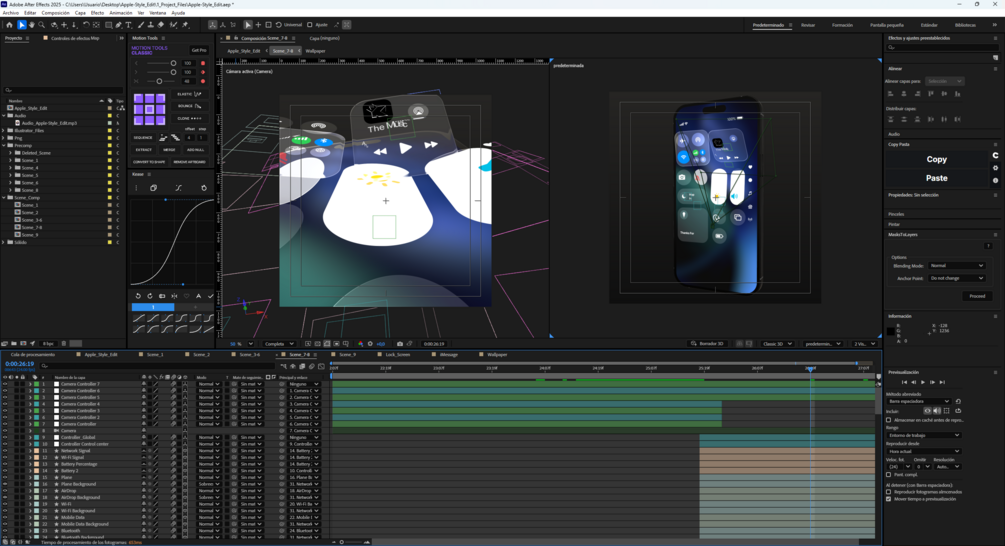The height and width of the screenshot is (546, 1005).
Task: Open the Composición menu
Action: pyautogui.click(x=56, y=13)
